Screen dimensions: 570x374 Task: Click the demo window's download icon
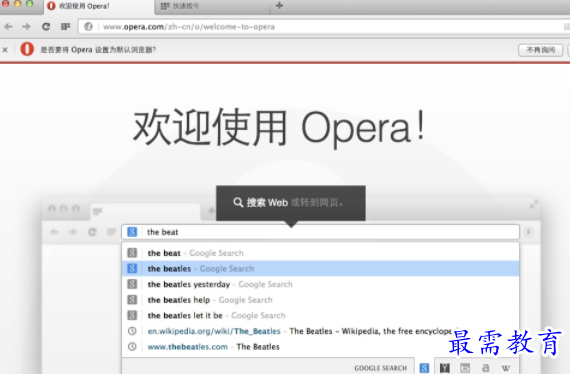tap(528, 232)
